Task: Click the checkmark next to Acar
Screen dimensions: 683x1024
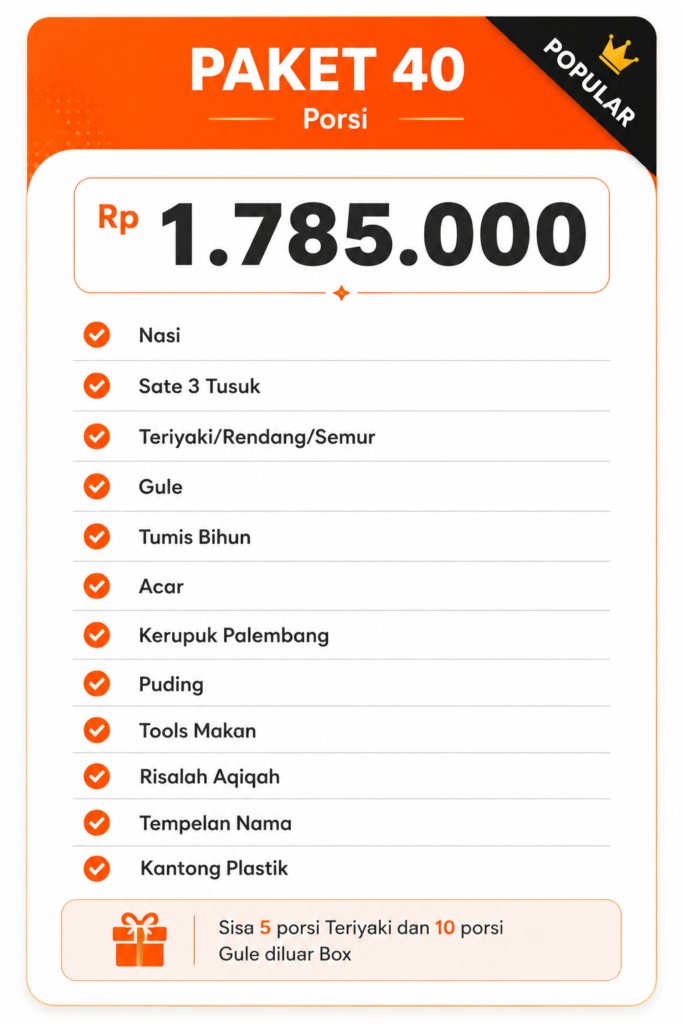Action: 97,586
